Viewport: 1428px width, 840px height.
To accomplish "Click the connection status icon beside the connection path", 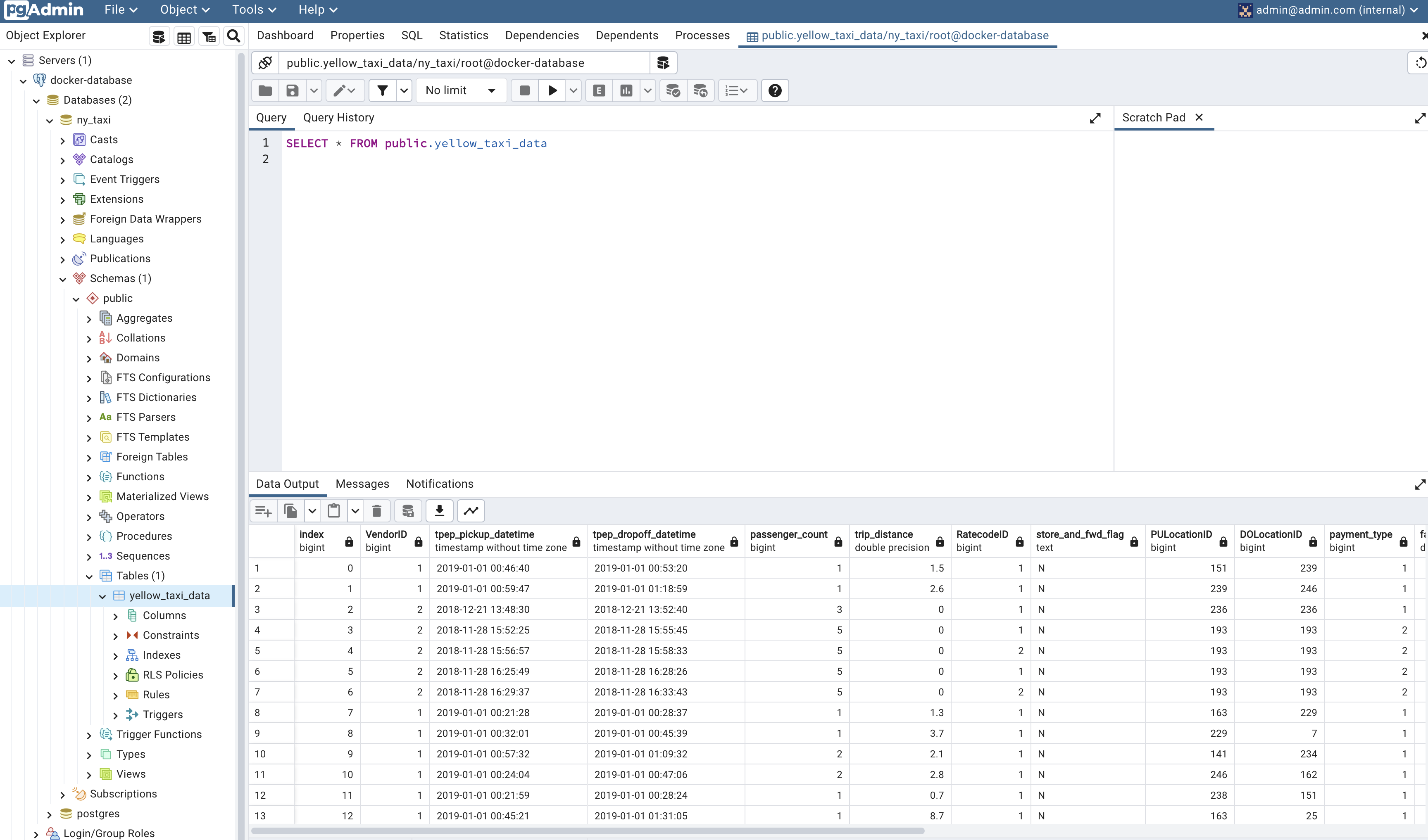I will [265, 63].
